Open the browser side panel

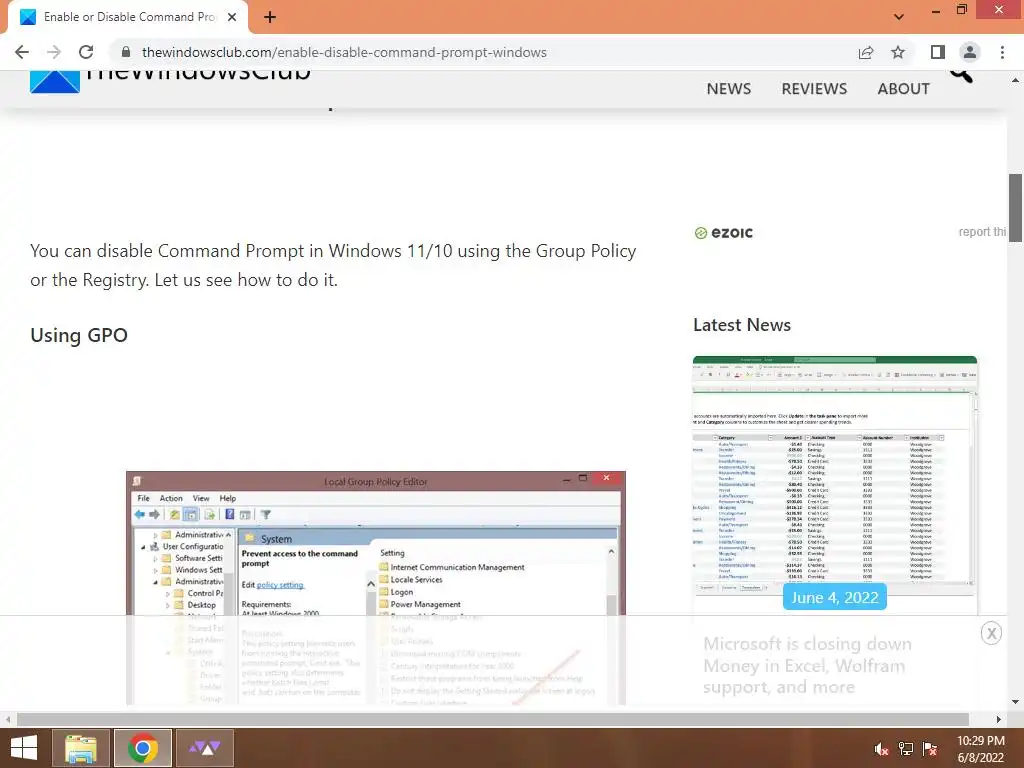938,52
